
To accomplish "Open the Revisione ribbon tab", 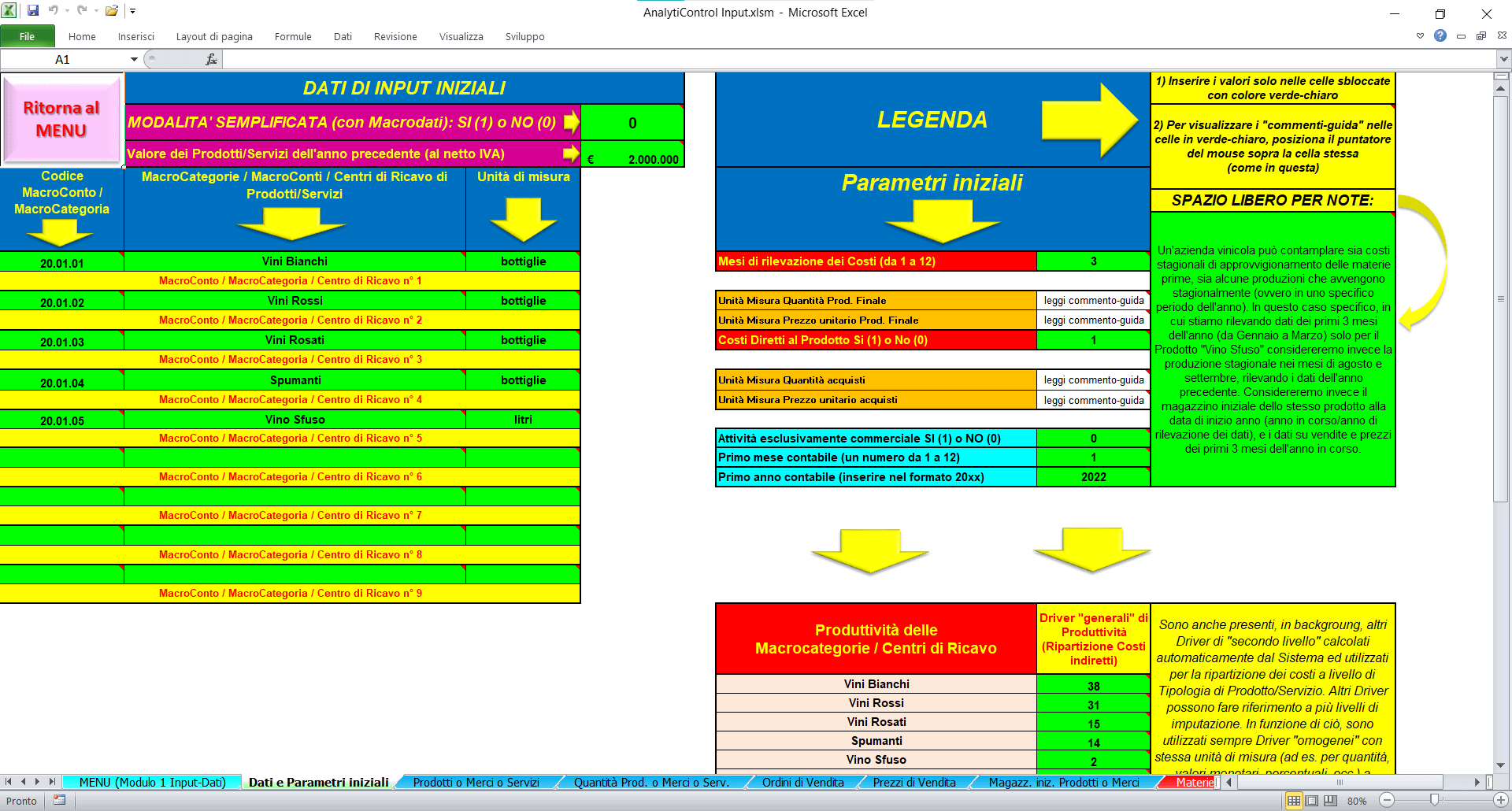I will point(395,36).
